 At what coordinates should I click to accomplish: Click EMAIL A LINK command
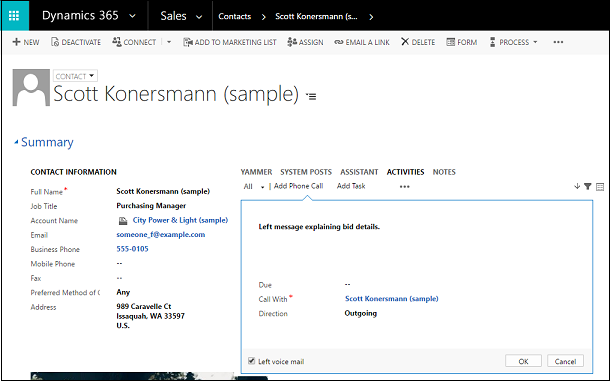pos(362,42)
